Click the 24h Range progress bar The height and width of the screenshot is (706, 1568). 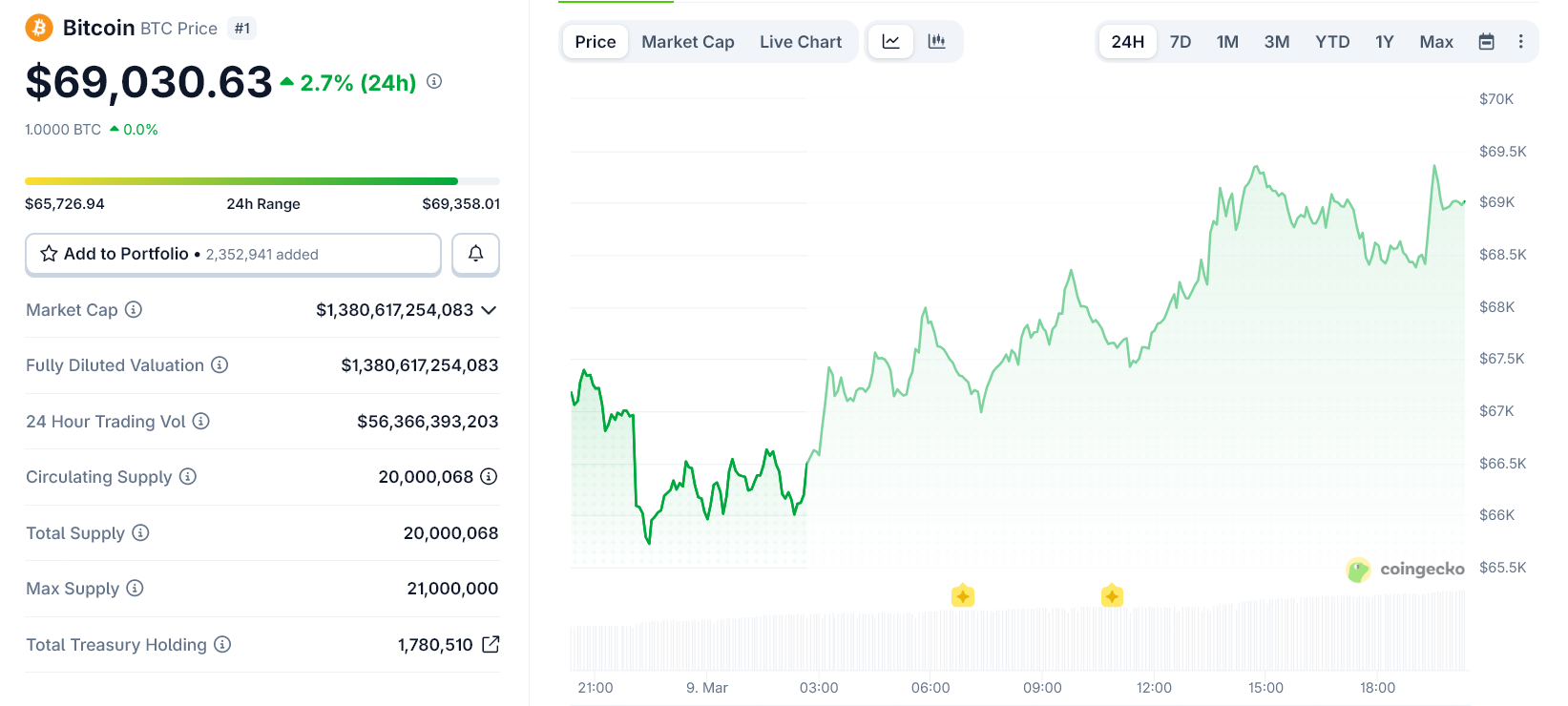coord(262,181)
